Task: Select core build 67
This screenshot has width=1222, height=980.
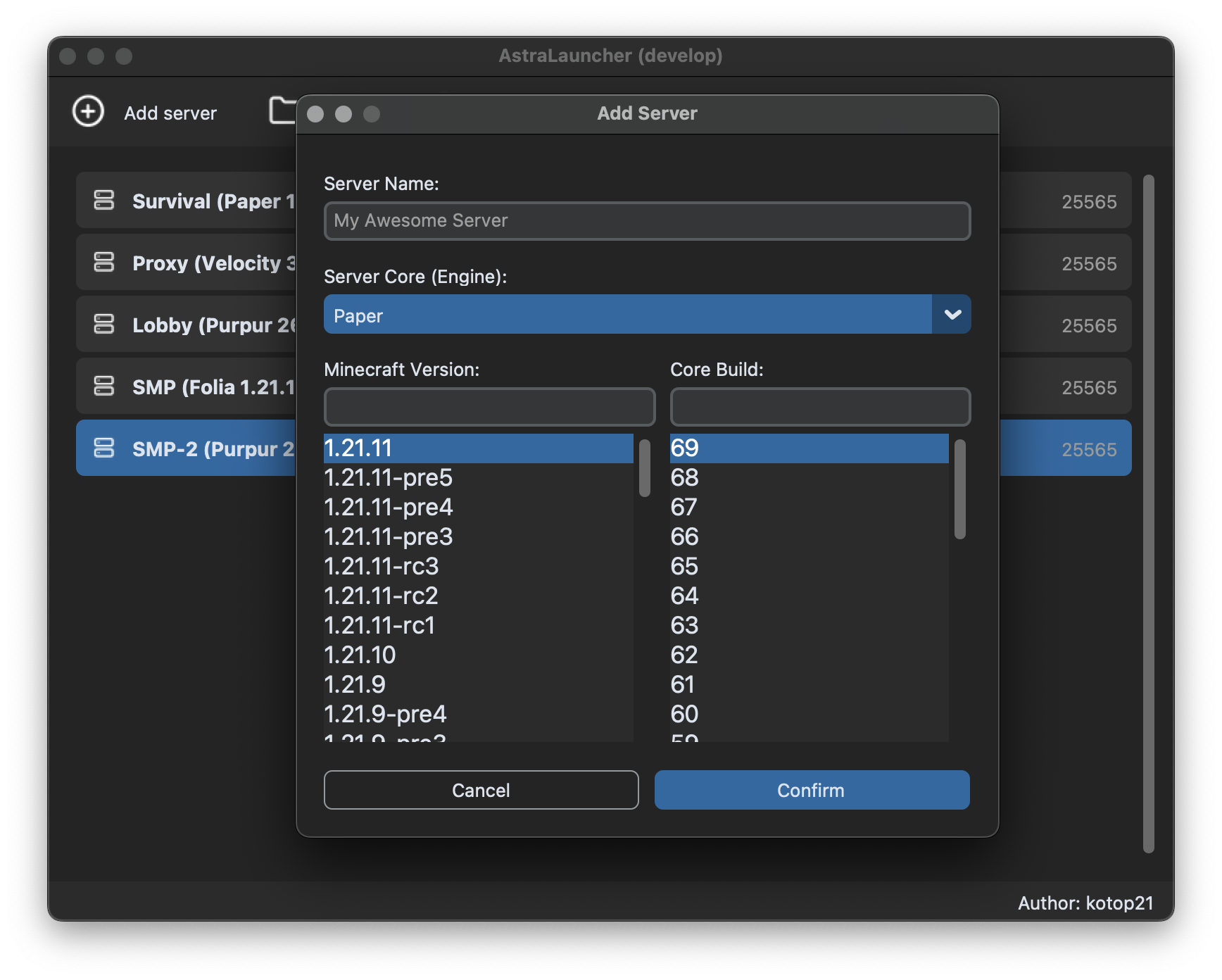Action: (x=809, y=507)
